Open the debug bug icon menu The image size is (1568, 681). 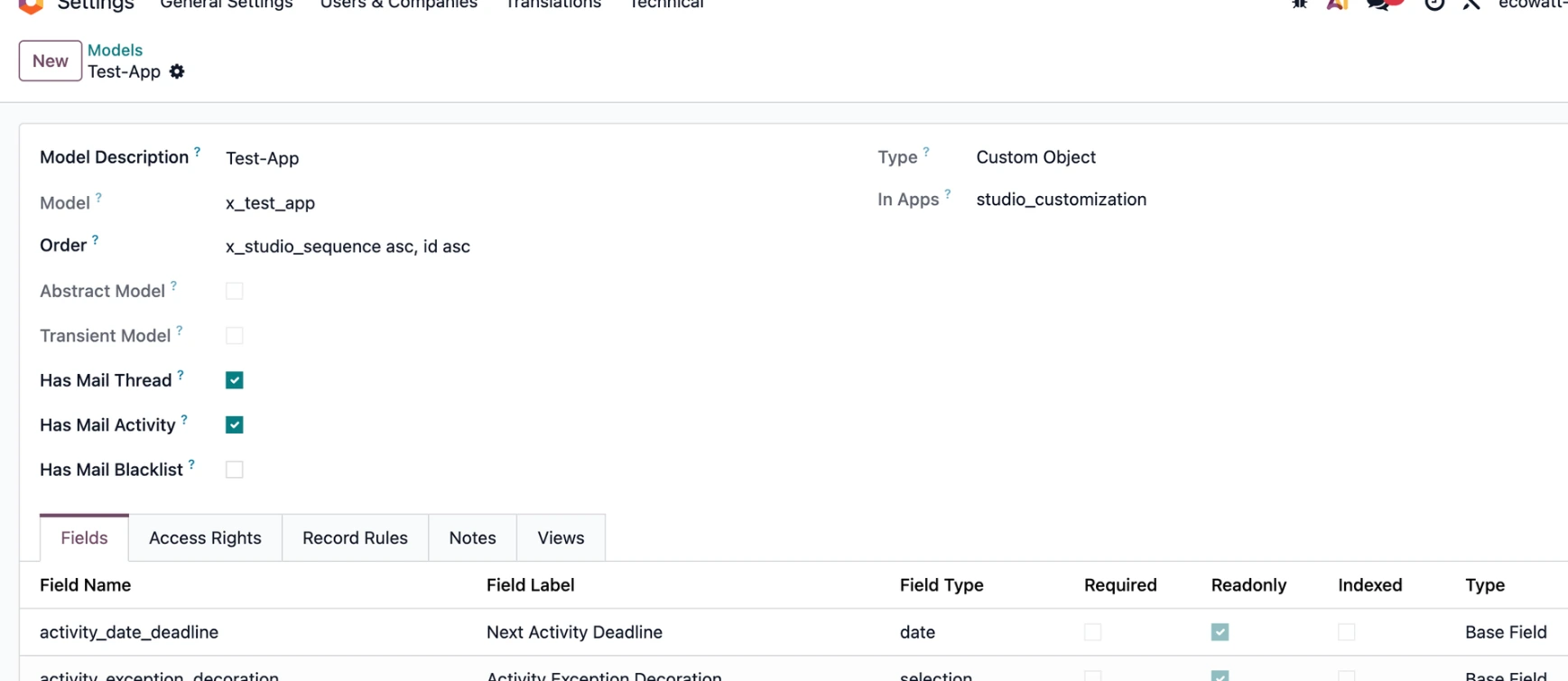pos(1300,4)
